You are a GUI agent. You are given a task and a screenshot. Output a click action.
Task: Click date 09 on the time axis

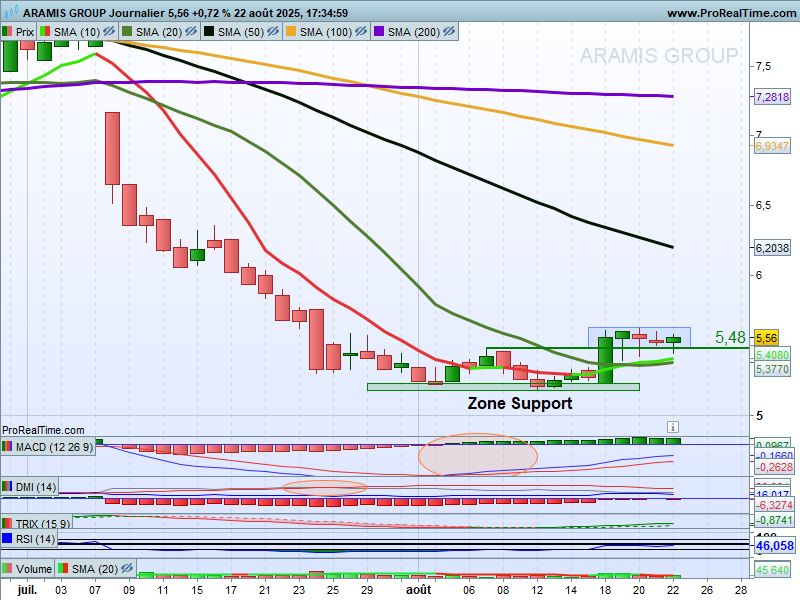point(129,590)
